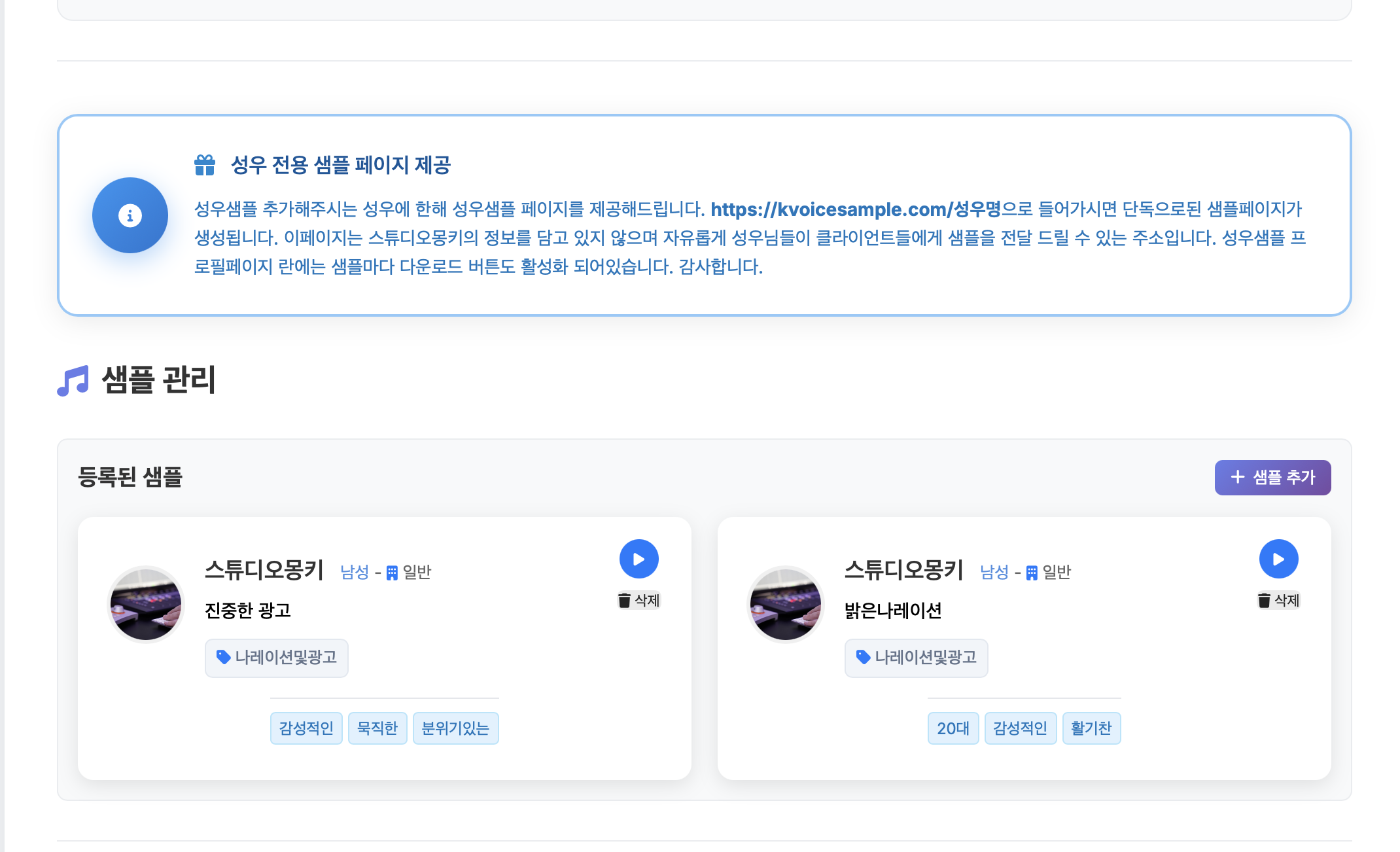Image resolution: width=1400 pixels, height=852 pixels.
Task: Click the profile photo on the 진중한 광고 card
Action: 146,605
